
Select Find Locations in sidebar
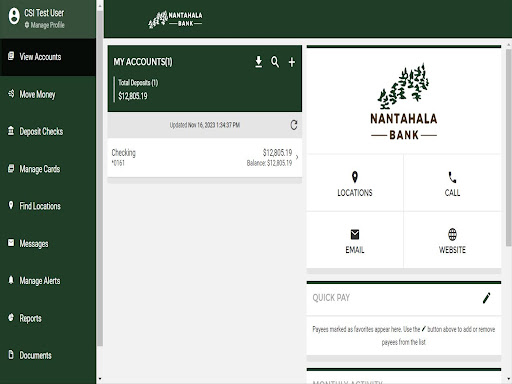point(48,206)
